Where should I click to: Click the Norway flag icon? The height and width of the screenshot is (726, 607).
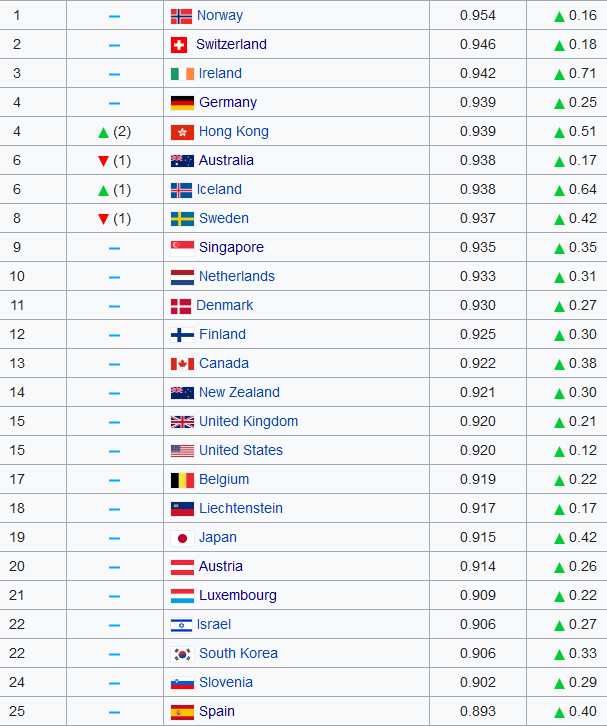(182, 16)
